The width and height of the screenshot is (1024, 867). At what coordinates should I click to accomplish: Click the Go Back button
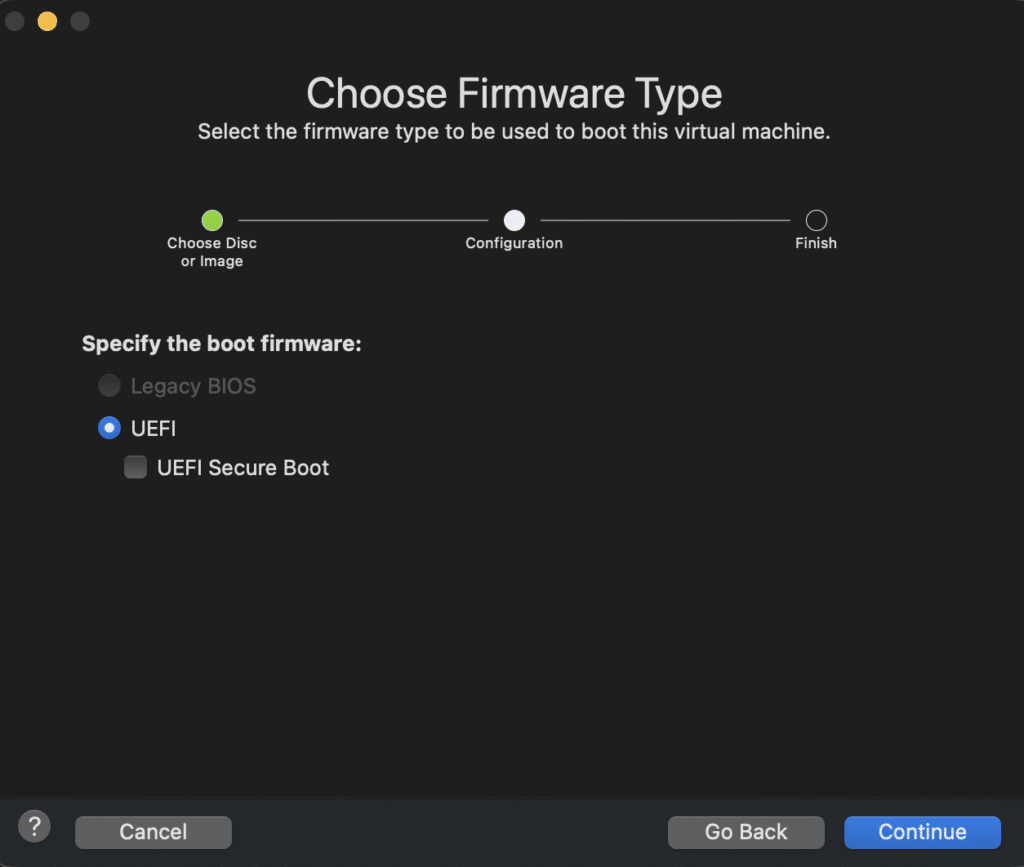[746, 831]
